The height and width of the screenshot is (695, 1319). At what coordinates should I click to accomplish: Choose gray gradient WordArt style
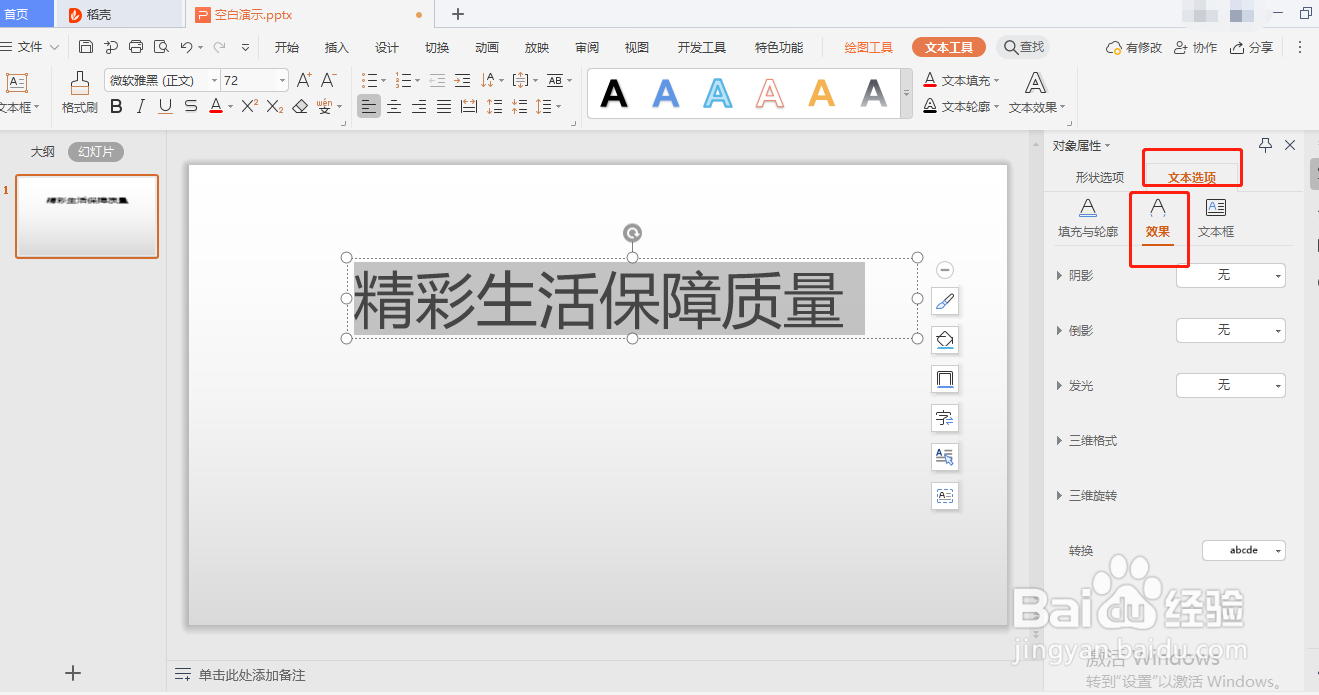(x=874, y=94)
